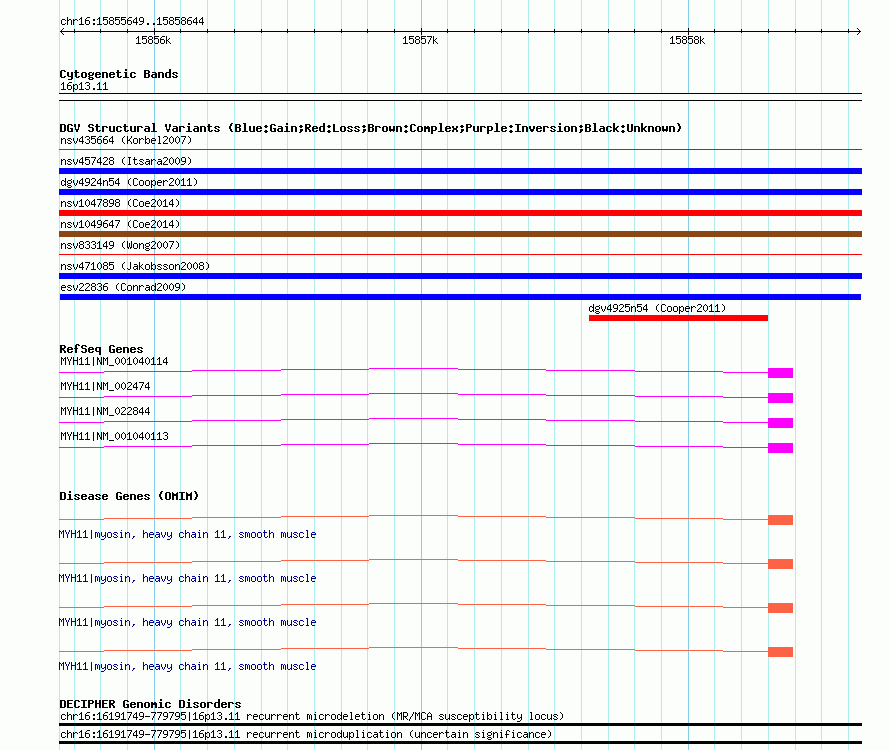
Task: Select the Cytogenetic Bands track title
Action: coord(119,74)
